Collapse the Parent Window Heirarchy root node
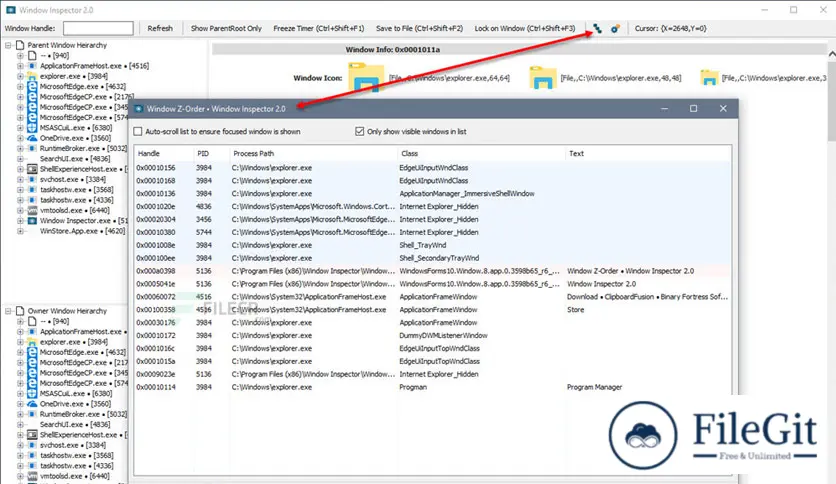The height and width of the screenshot is (484, 836). [x=9, y=45]
